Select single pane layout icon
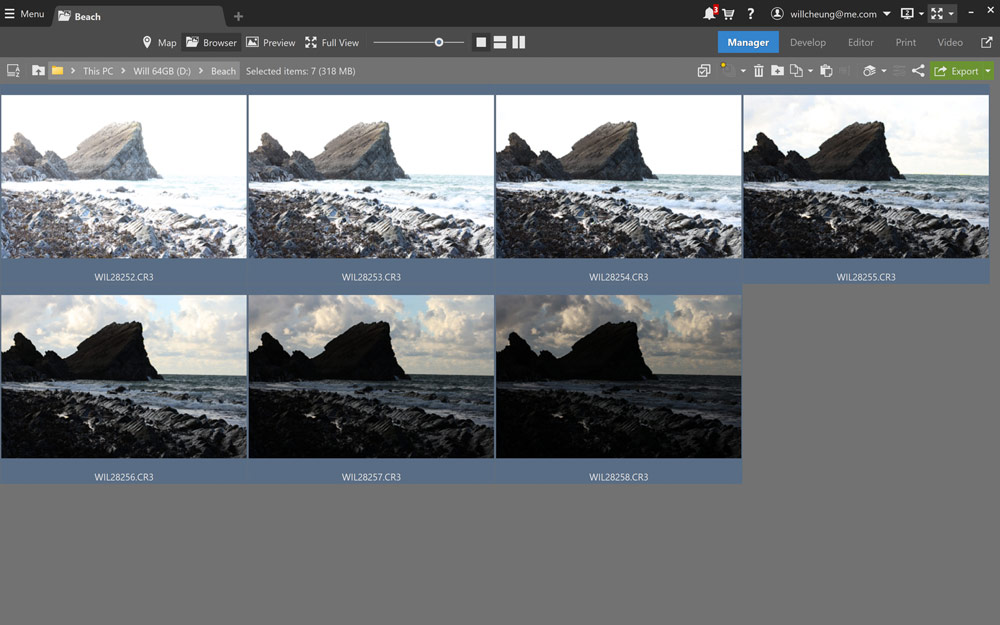The width and height of the screenshot is (1000, 625). point(481,42)
